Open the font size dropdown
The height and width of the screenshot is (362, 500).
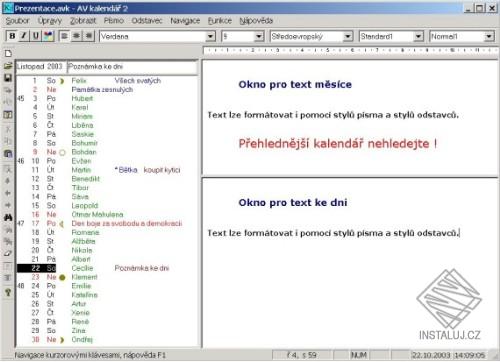[259, 36]
